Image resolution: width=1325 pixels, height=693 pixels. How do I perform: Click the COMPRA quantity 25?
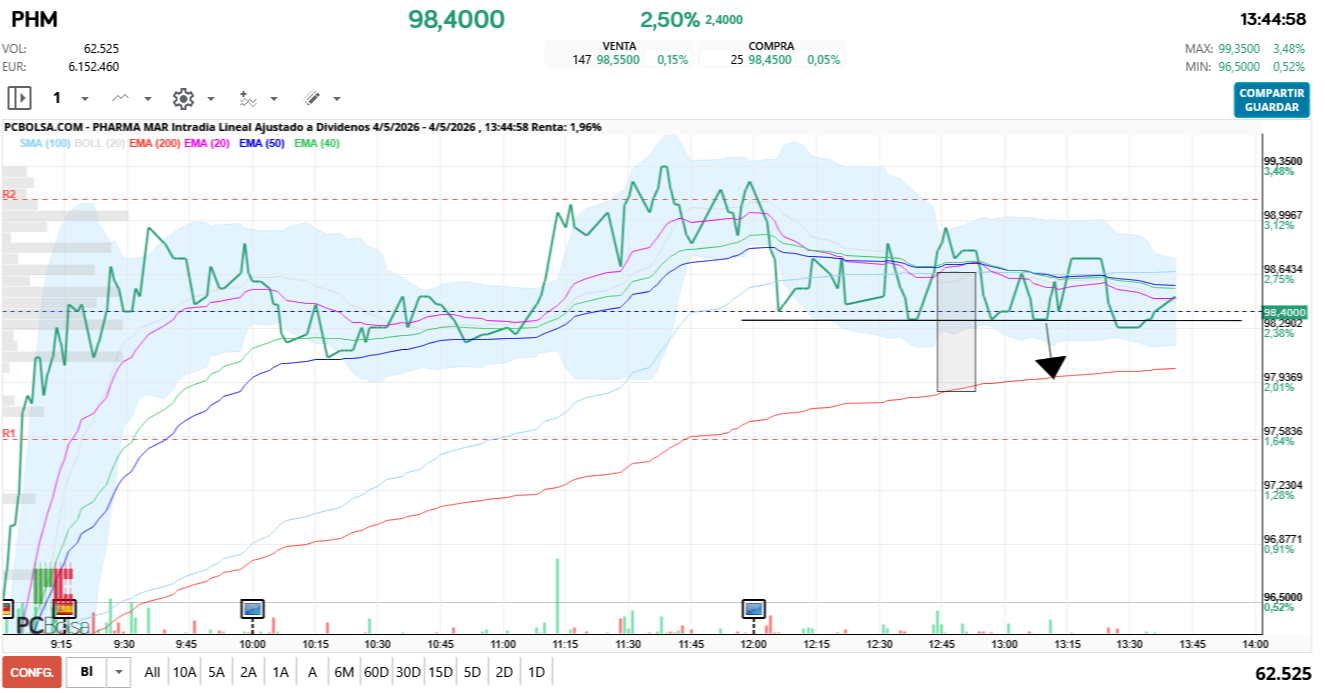[x=737, y=60]
